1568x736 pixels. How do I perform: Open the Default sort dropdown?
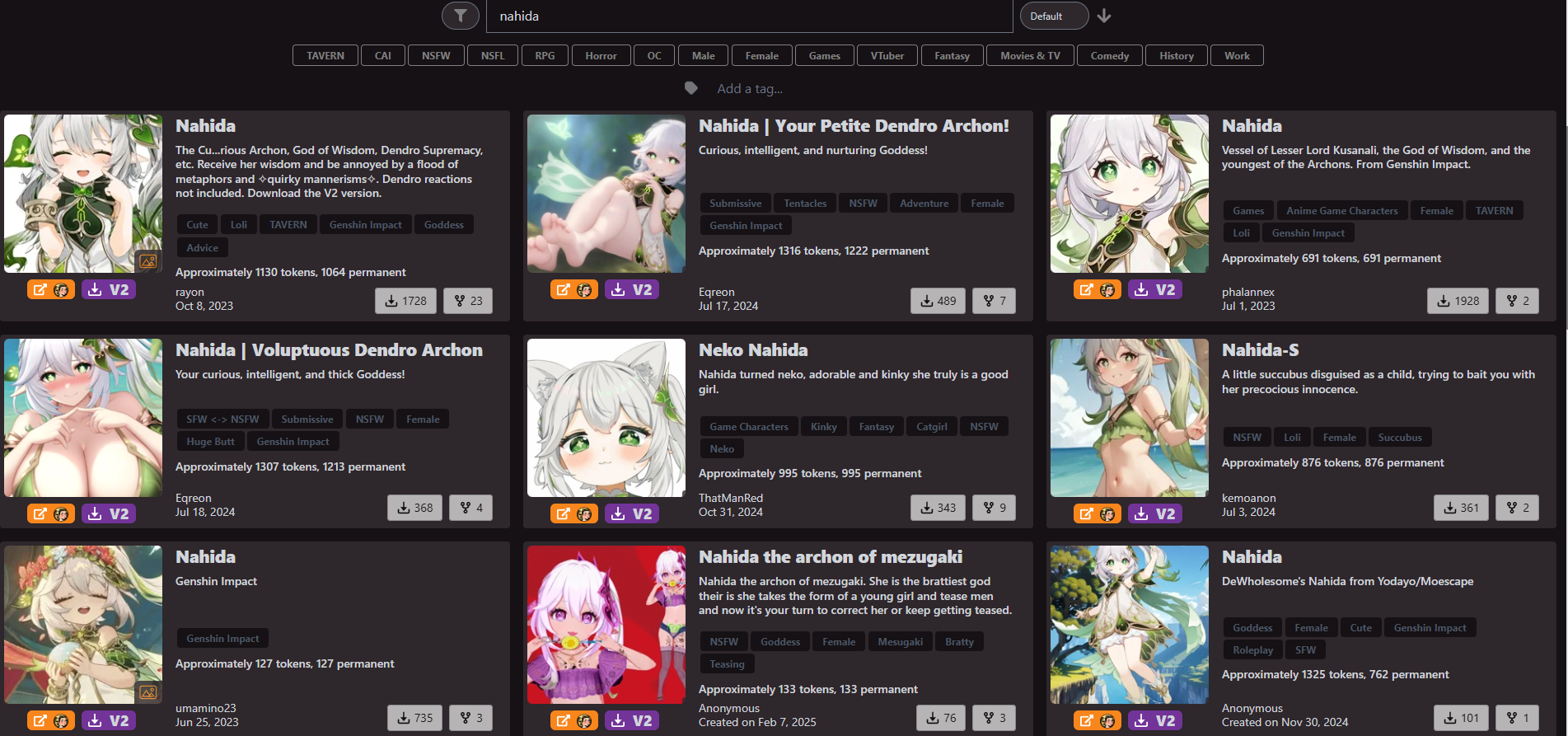coord(1054,16)
